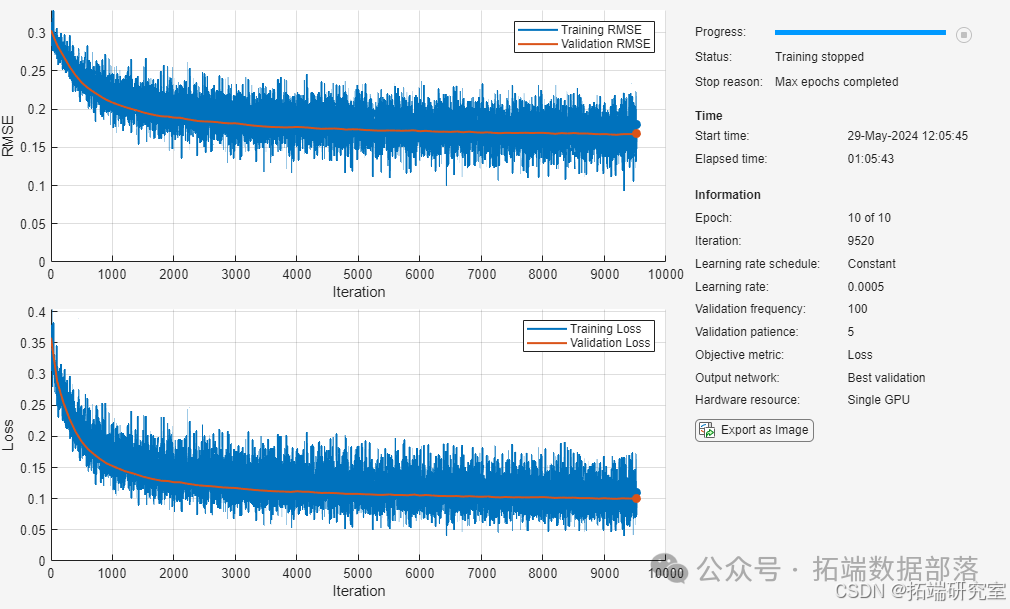1010x609 pixels.
Task: Select the Validation RMSE legend entry
Action: 584,44
